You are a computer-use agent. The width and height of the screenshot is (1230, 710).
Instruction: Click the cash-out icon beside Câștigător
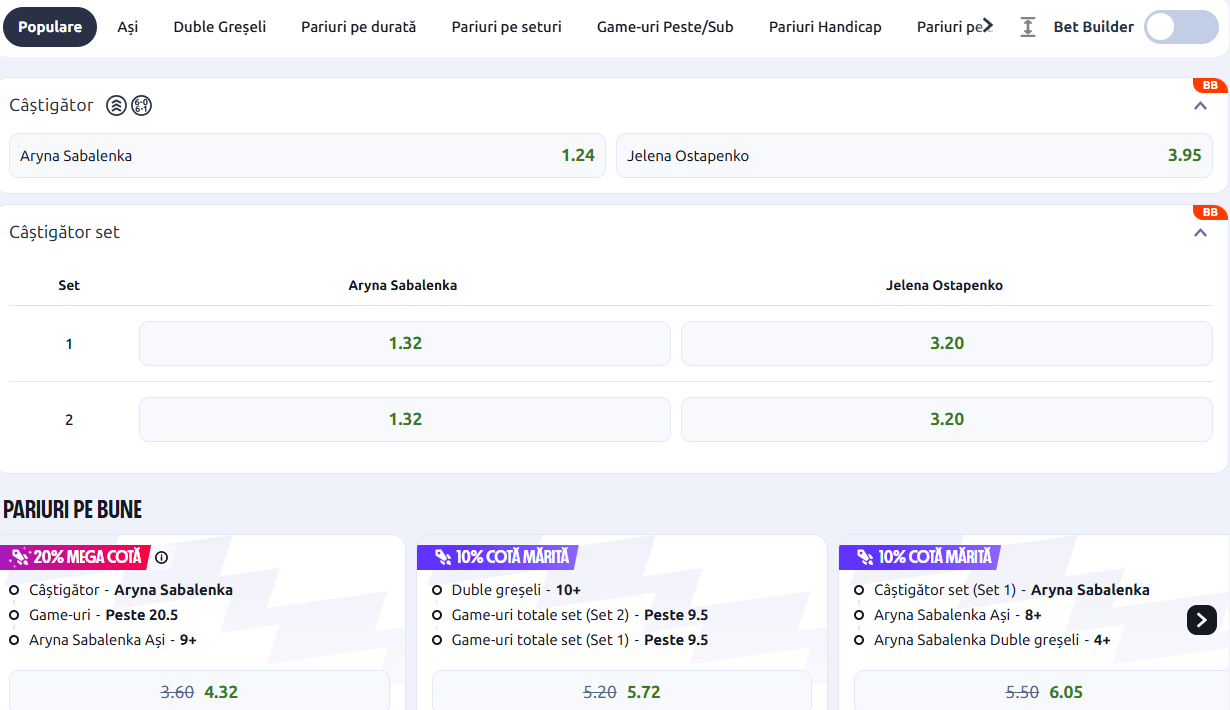point(116,105)
